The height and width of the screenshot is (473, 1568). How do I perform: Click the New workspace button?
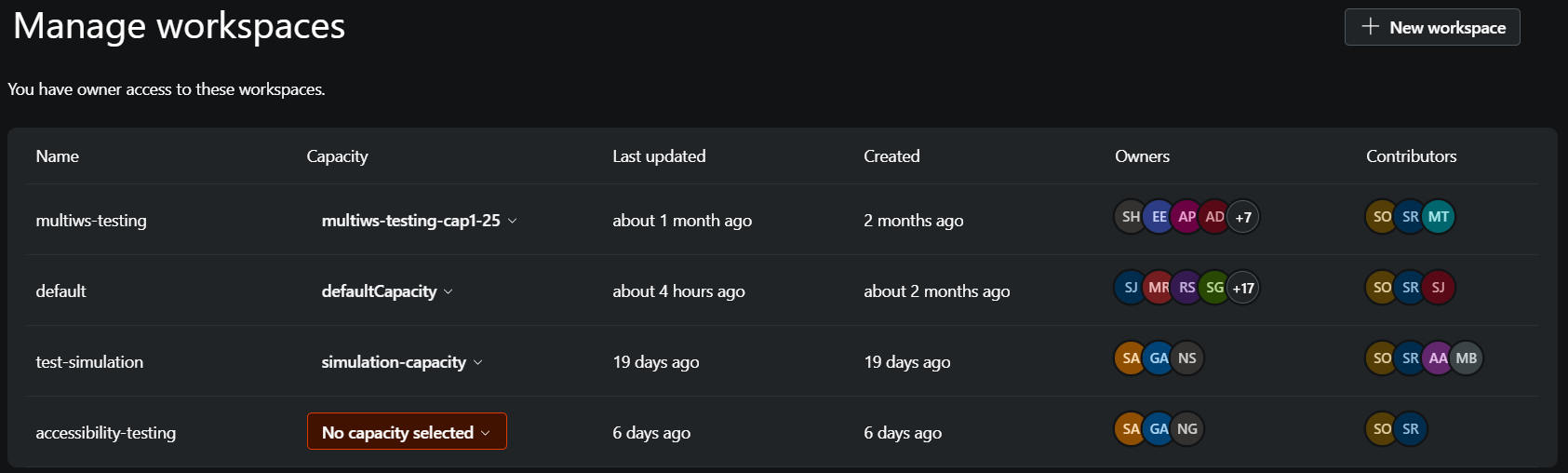(x=1432, y=27)
